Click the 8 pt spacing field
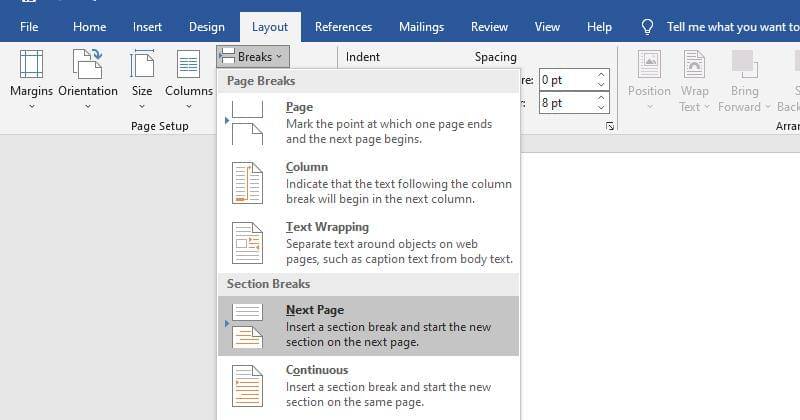The width and height of the screenshot is (800, 420). tap(565, 103)
